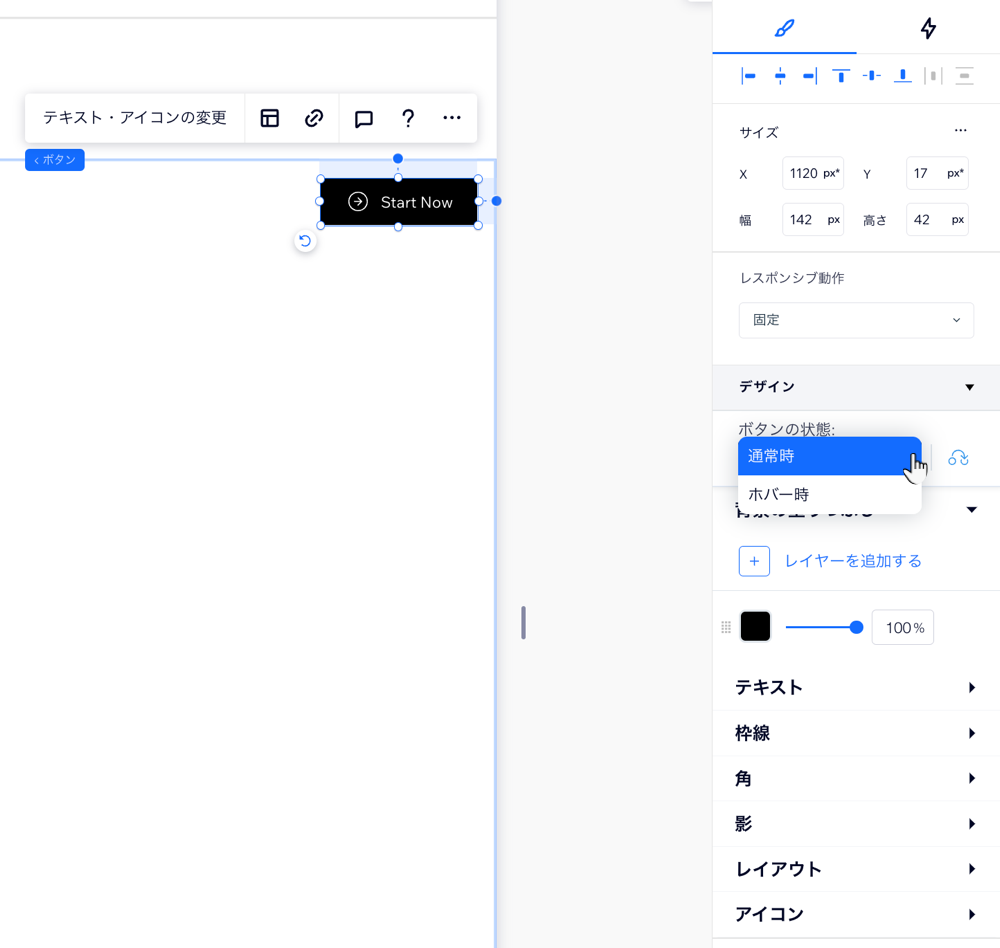Expand the アイコン section
The width and height of the screenshot is (1000, 948).
[856, 914]
